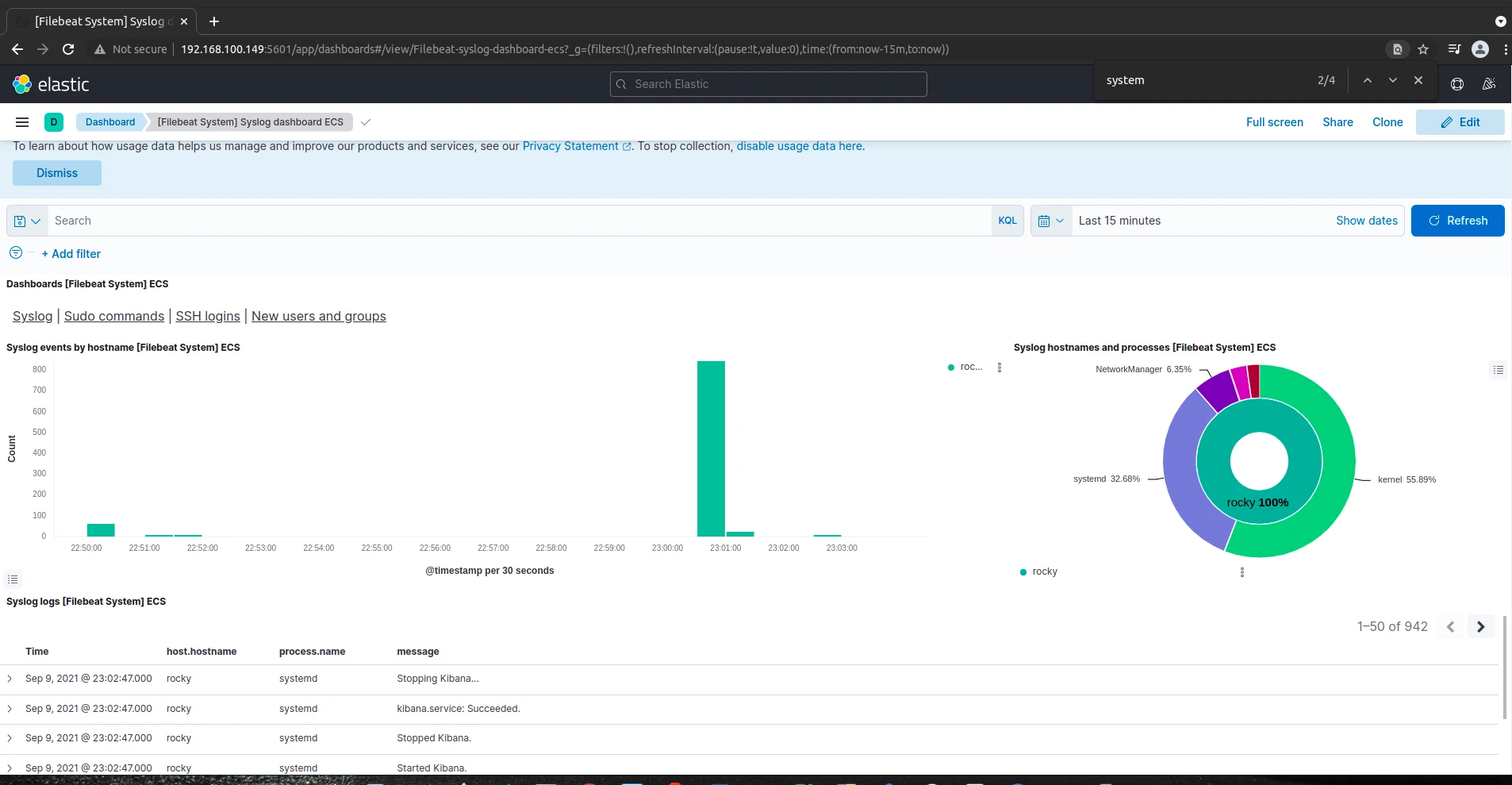Expand the Stopping Kibana log row
The height and width of the screenshot is (785, 1512).
point(10,679)
